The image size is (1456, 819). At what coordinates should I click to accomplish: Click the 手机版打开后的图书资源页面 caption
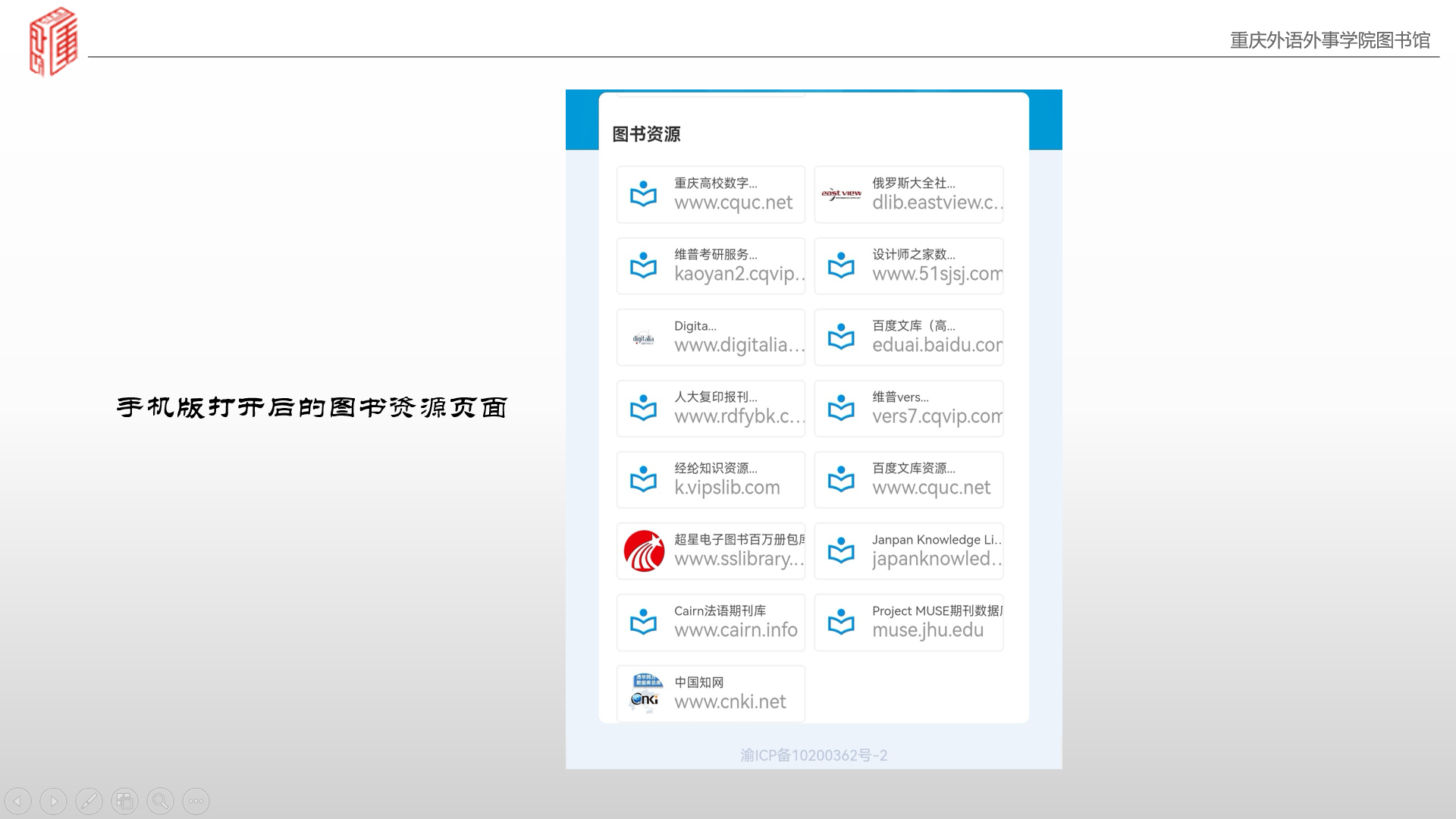312,407
